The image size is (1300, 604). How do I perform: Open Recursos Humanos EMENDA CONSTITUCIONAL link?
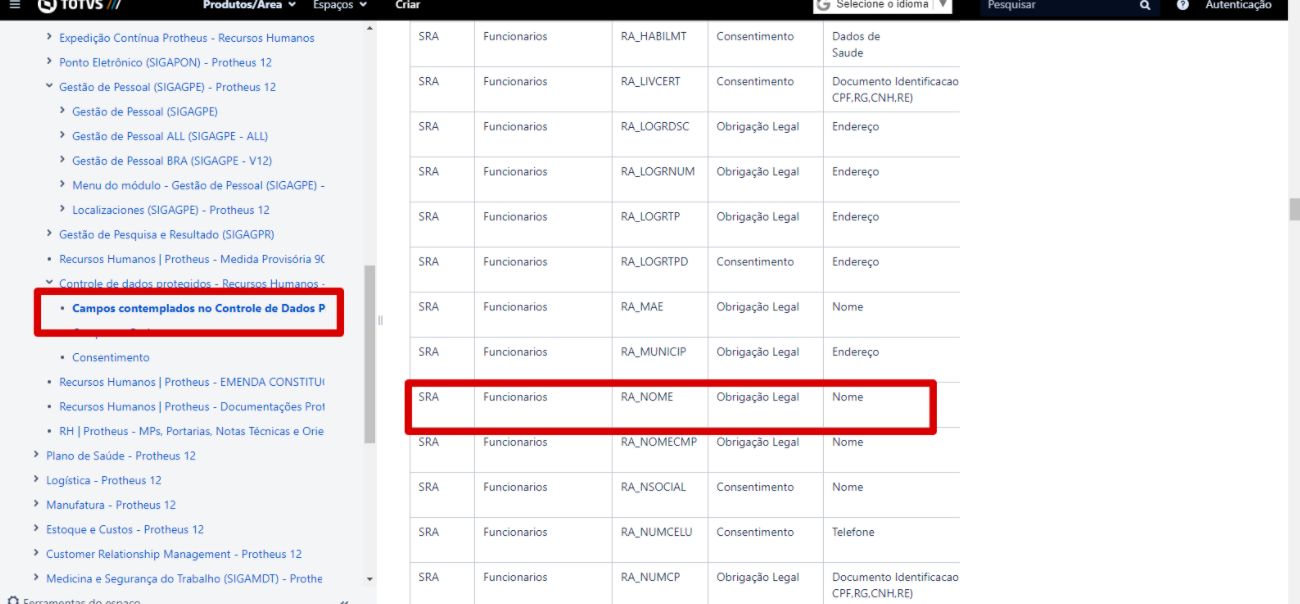[x=192, y=382]
